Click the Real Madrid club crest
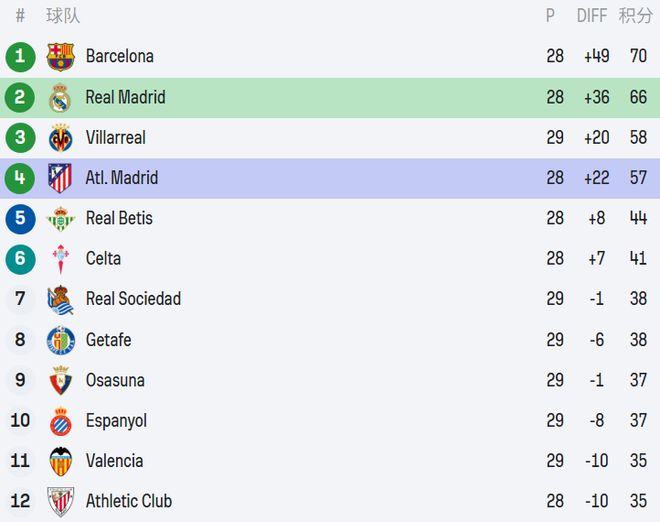 point(60,98)
